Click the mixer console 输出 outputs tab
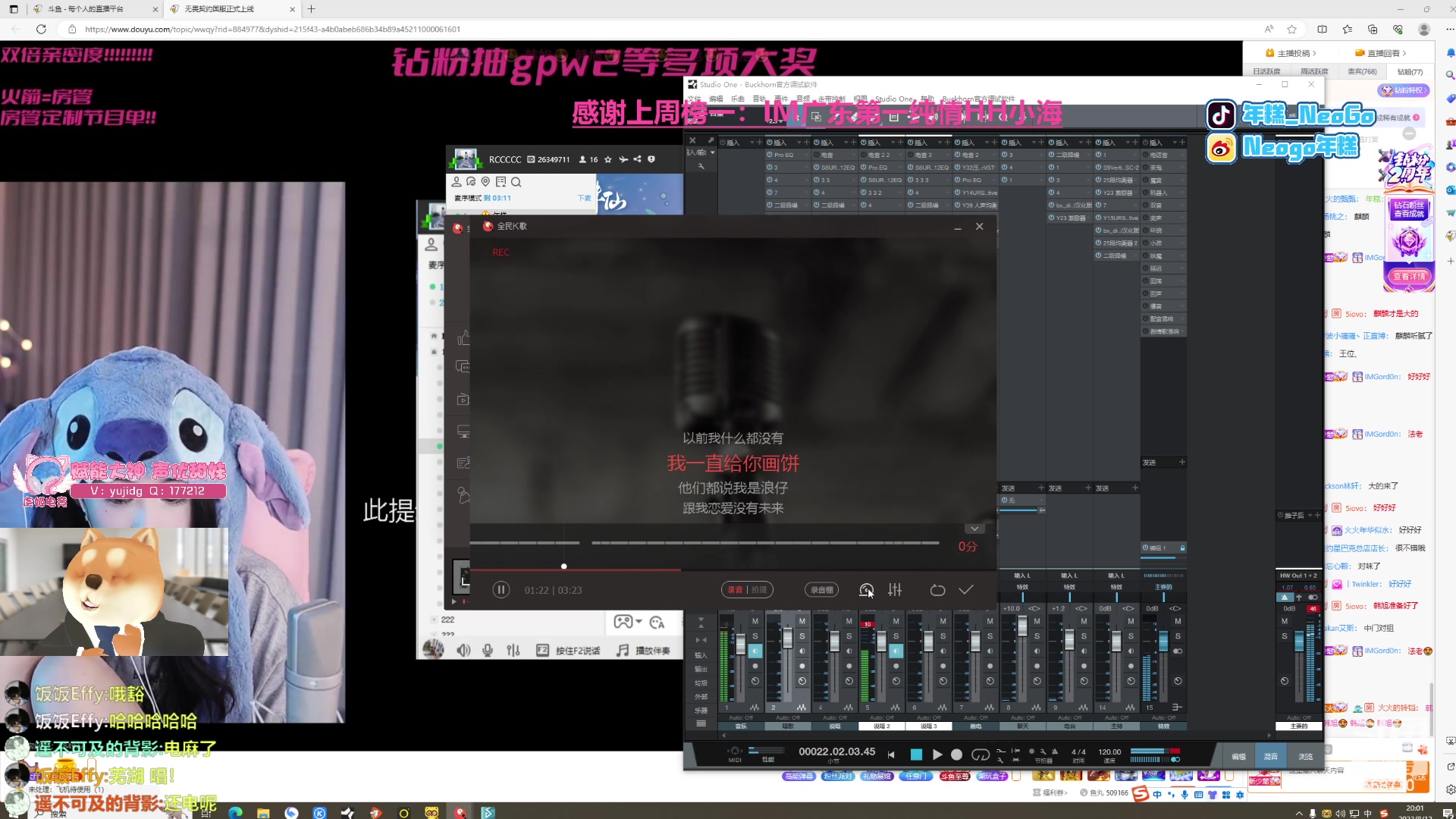Screen dimensions: 1456x819 pyautogui.click(x=701, y=670)
